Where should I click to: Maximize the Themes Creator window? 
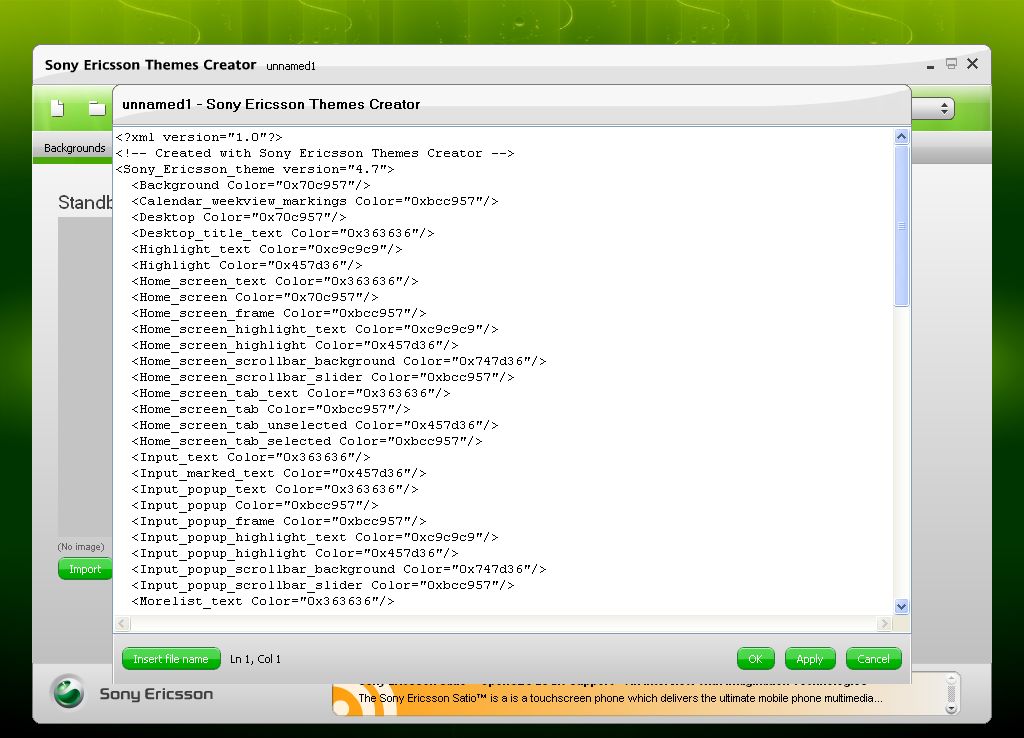(951, 64)
